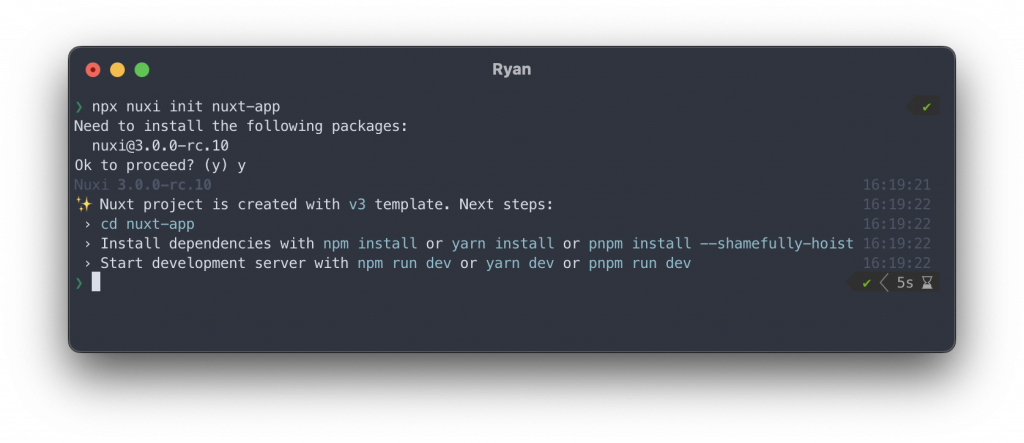1024x443 pixels.
Task: Click the 'cd nuxt-app' command text
Action: [x=147, y=224]
